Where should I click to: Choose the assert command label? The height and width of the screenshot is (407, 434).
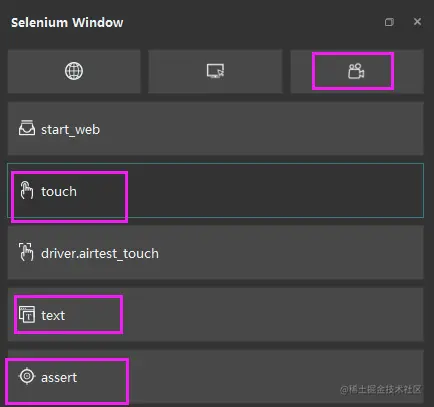pyautogui.click(x=59, y=378)
